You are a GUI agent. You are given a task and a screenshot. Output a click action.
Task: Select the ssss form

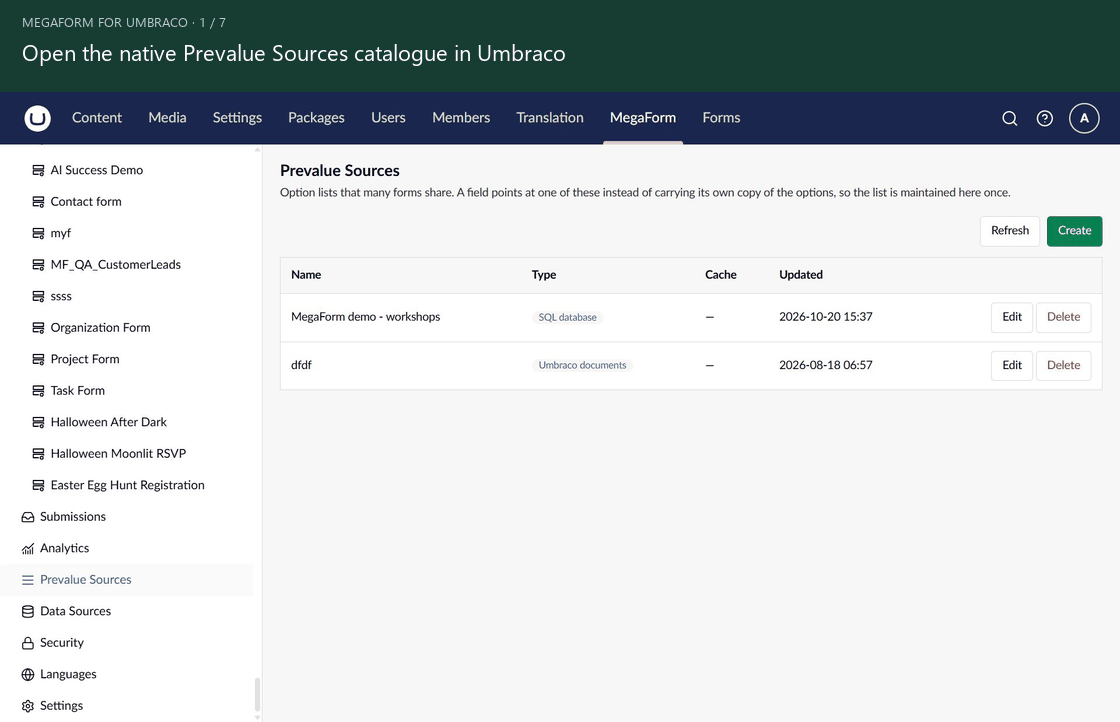click(61, 296)
